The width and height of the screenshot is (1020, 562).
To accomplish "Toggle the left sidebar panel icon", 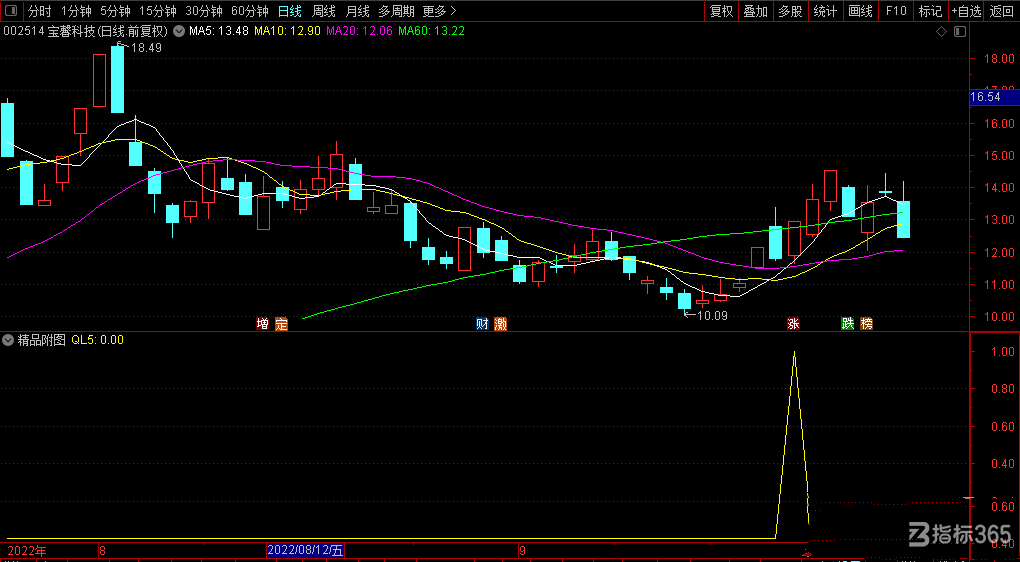I will (x=11, y=11).
